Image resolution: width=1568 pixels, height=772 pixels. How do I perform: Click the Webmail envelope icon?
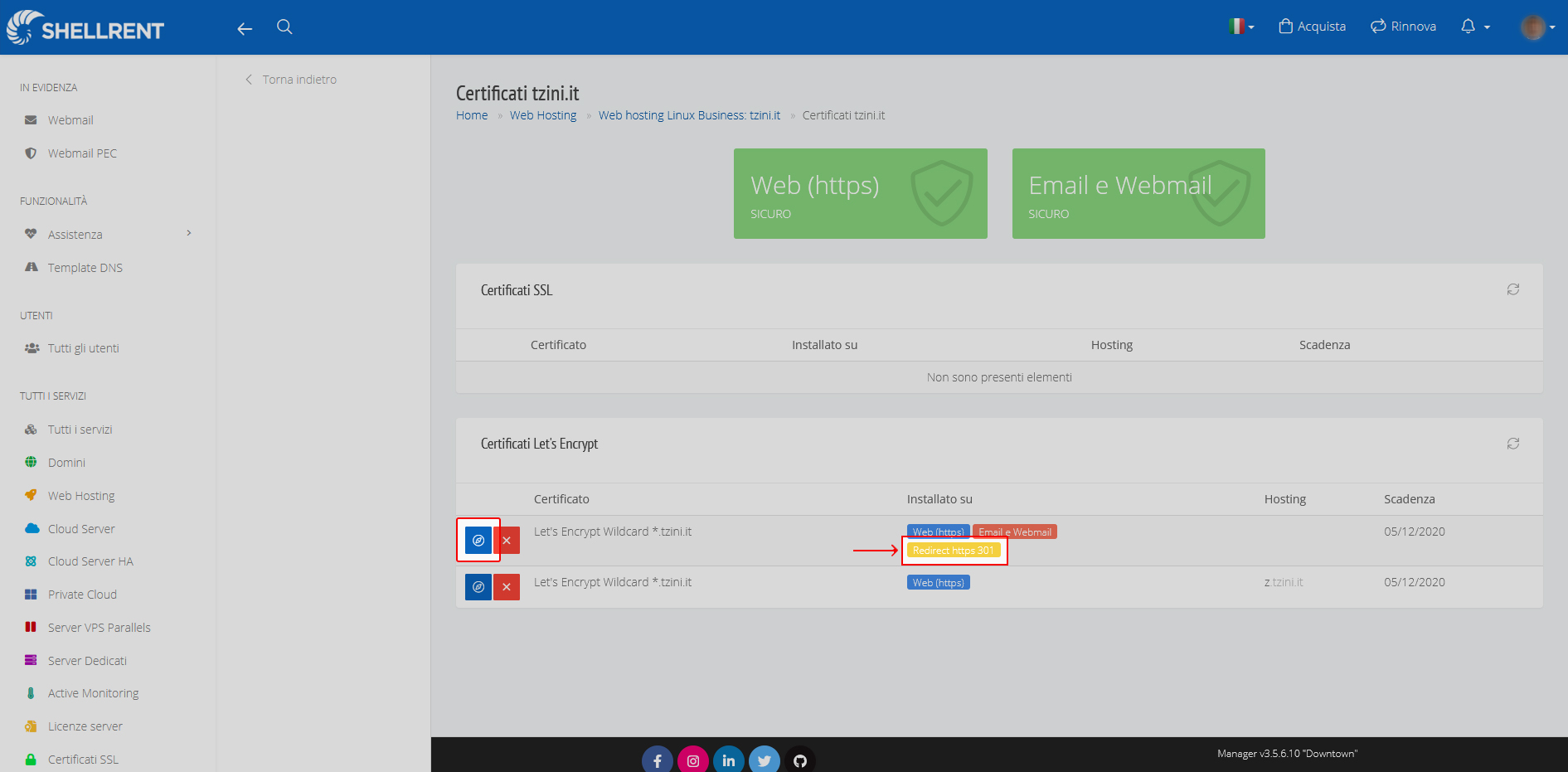point(31,120)
